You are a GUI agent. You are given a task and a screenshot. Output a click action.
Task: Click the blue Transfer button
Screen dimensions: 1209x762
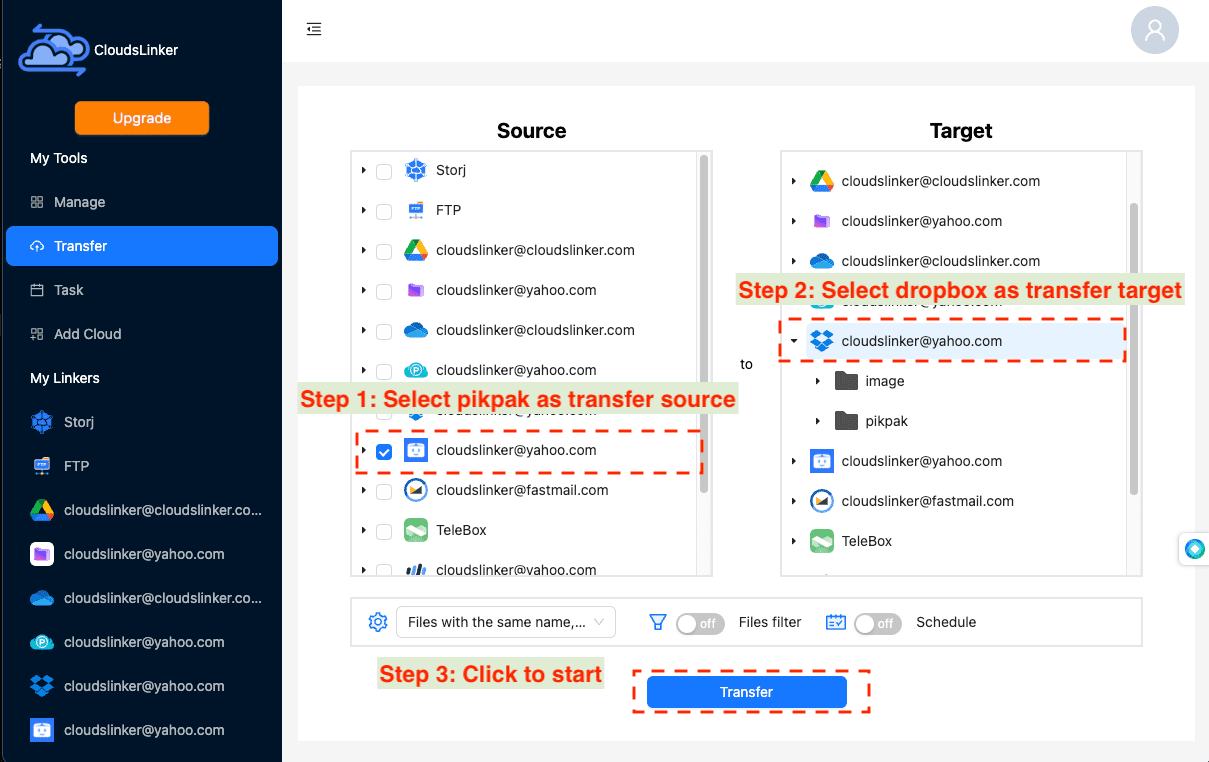pyautogui.click(x=747, y=692)
